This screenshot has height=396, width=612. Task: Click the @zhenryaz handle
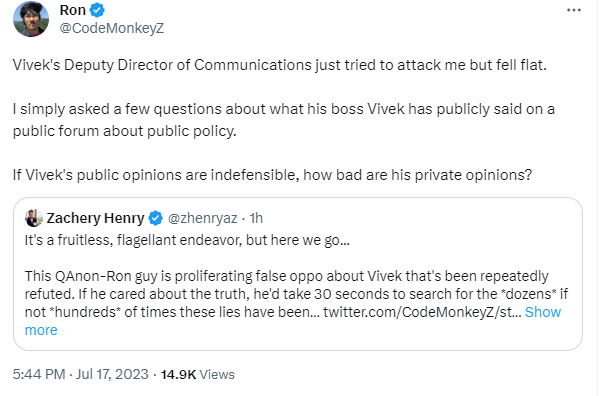click(x=203, y=218)
